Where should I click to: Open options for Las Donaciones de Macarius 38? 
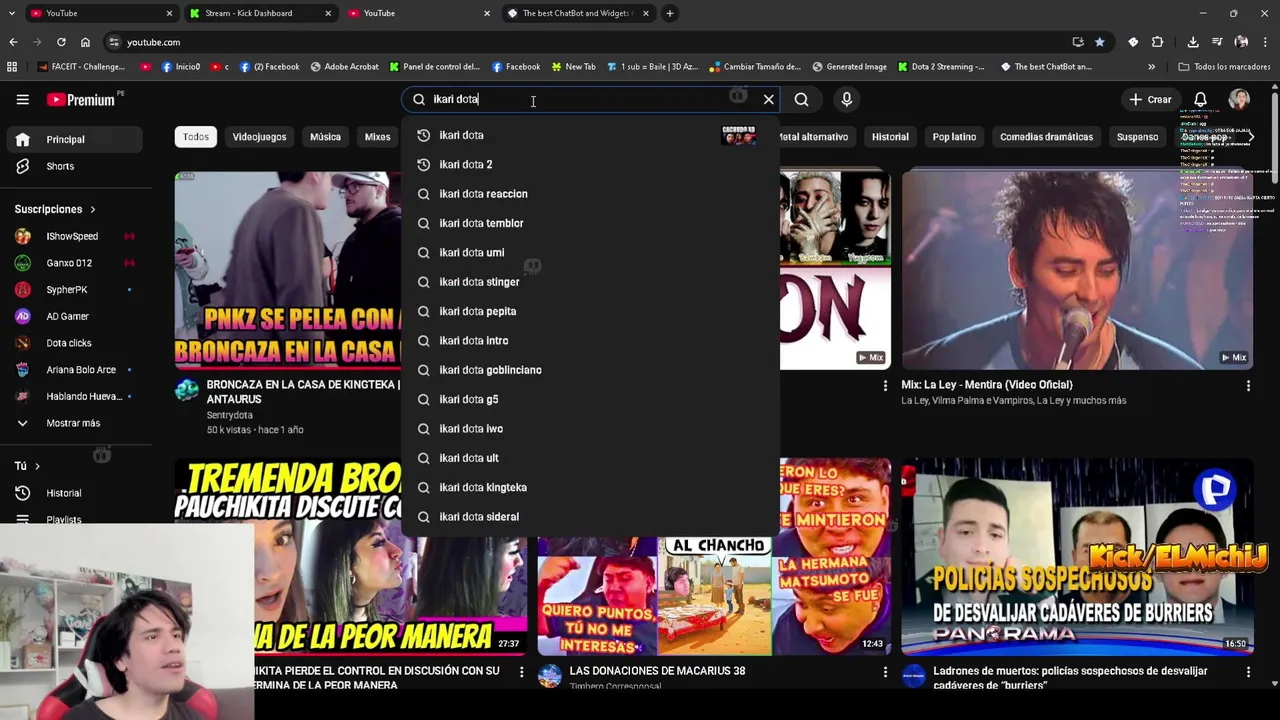(885, 672)
